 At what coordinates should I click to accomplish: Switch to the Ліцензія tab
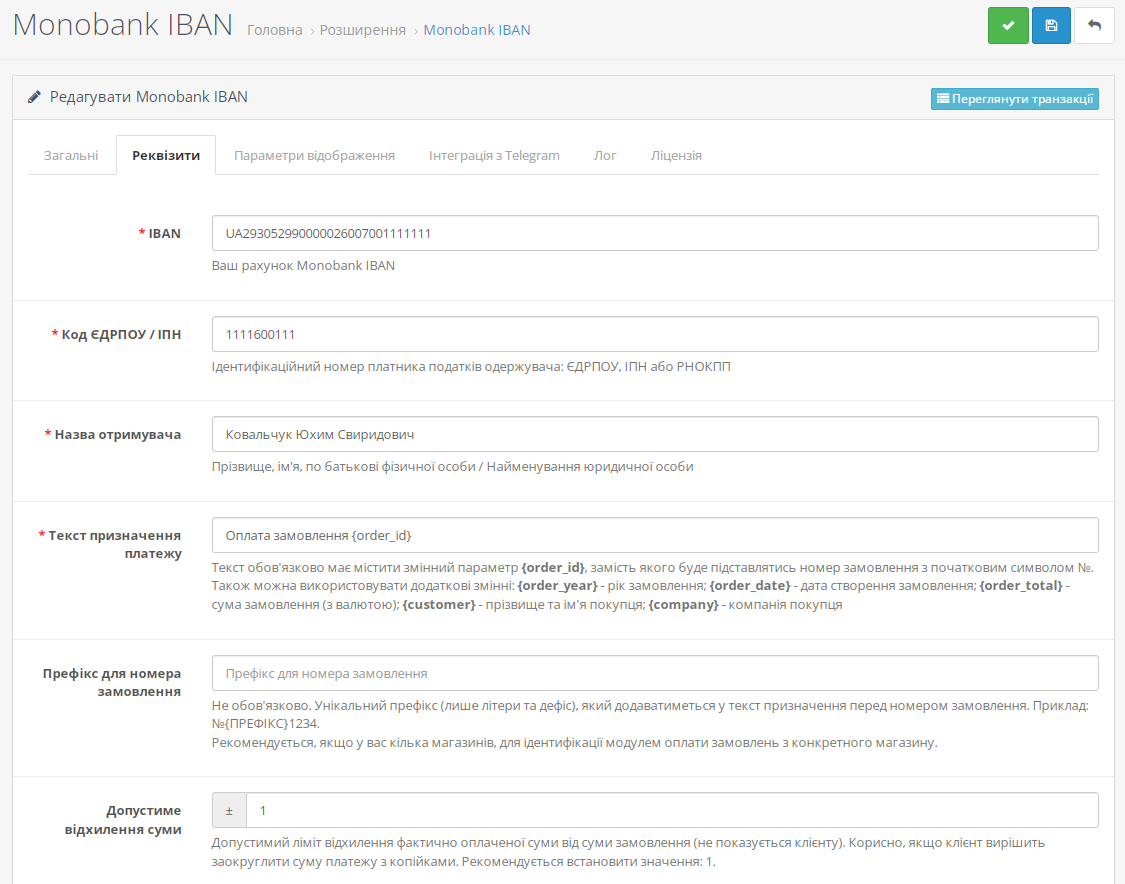pyautogui.click(x=676, y=155)
